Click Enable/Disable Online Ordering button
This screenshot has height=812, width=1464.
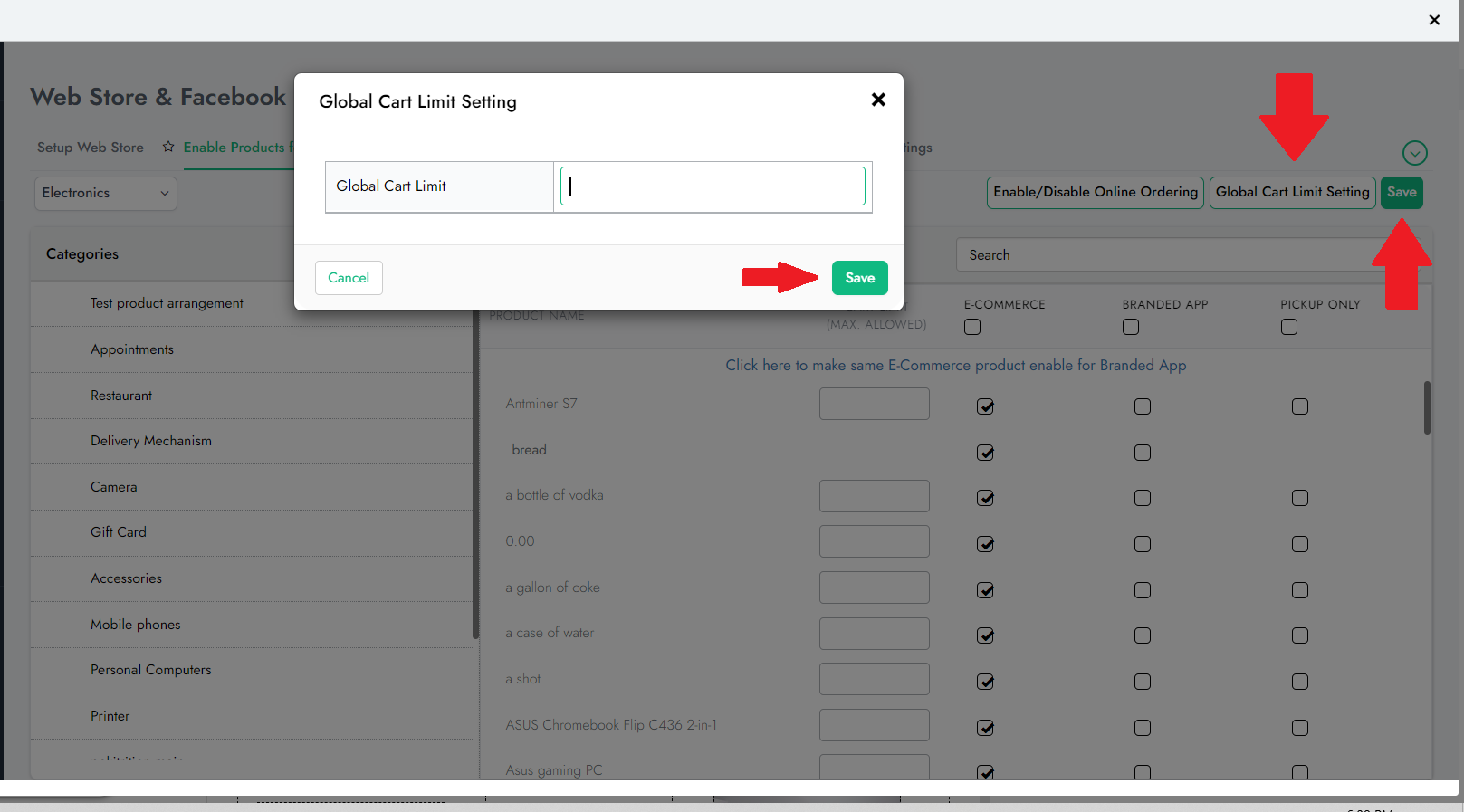1095,192
